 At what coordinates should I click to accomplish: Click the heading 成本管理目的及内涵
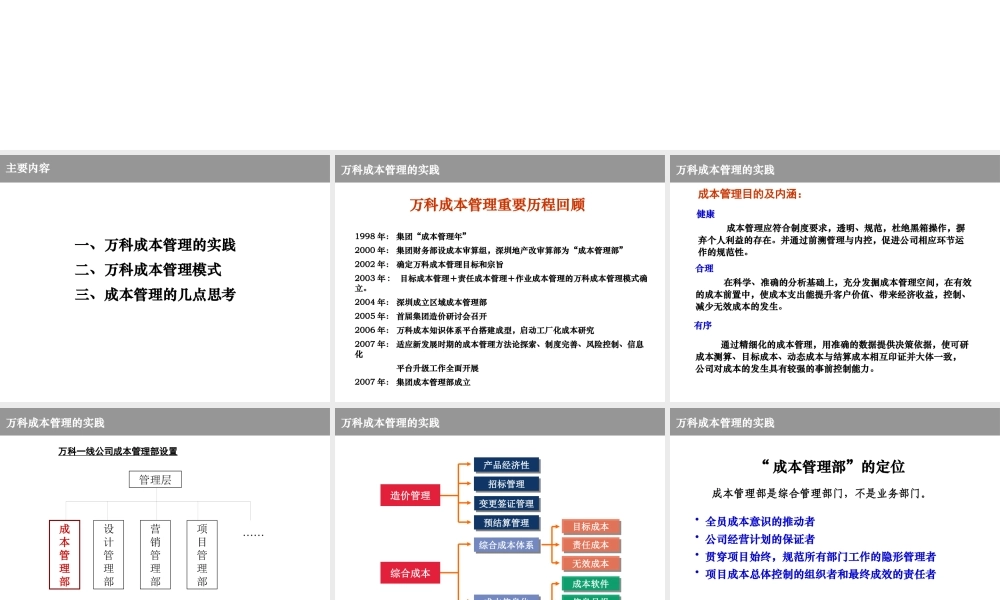[750, 194]
